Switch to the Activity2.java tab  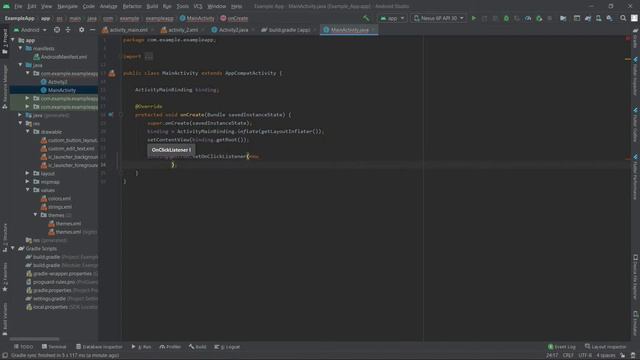coord(233,30)
